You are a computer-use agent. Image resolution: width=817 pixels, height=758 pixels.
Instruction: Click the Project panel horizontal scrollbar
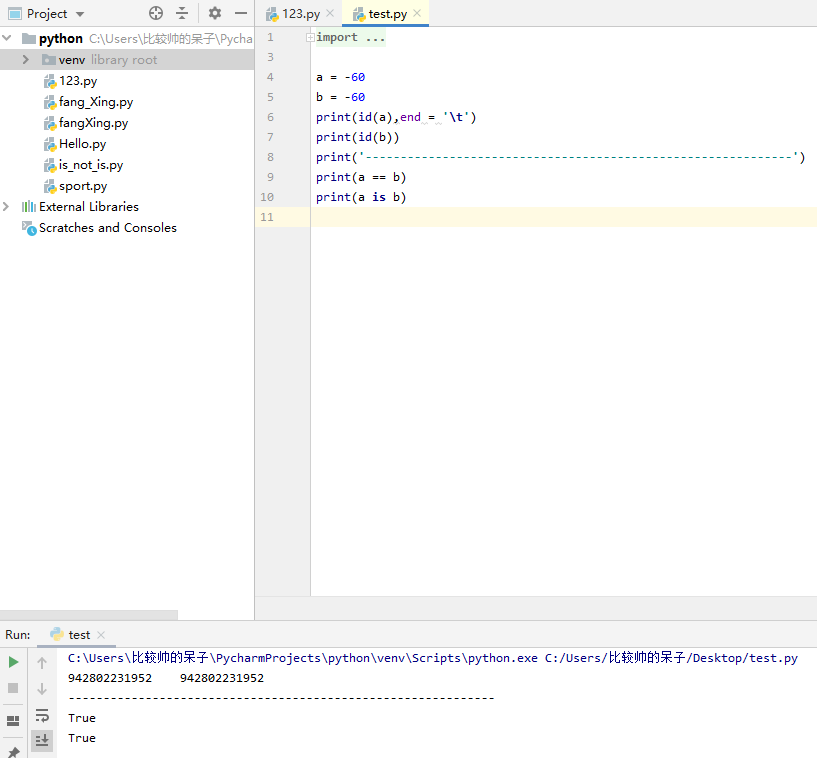tap(89, 615)
